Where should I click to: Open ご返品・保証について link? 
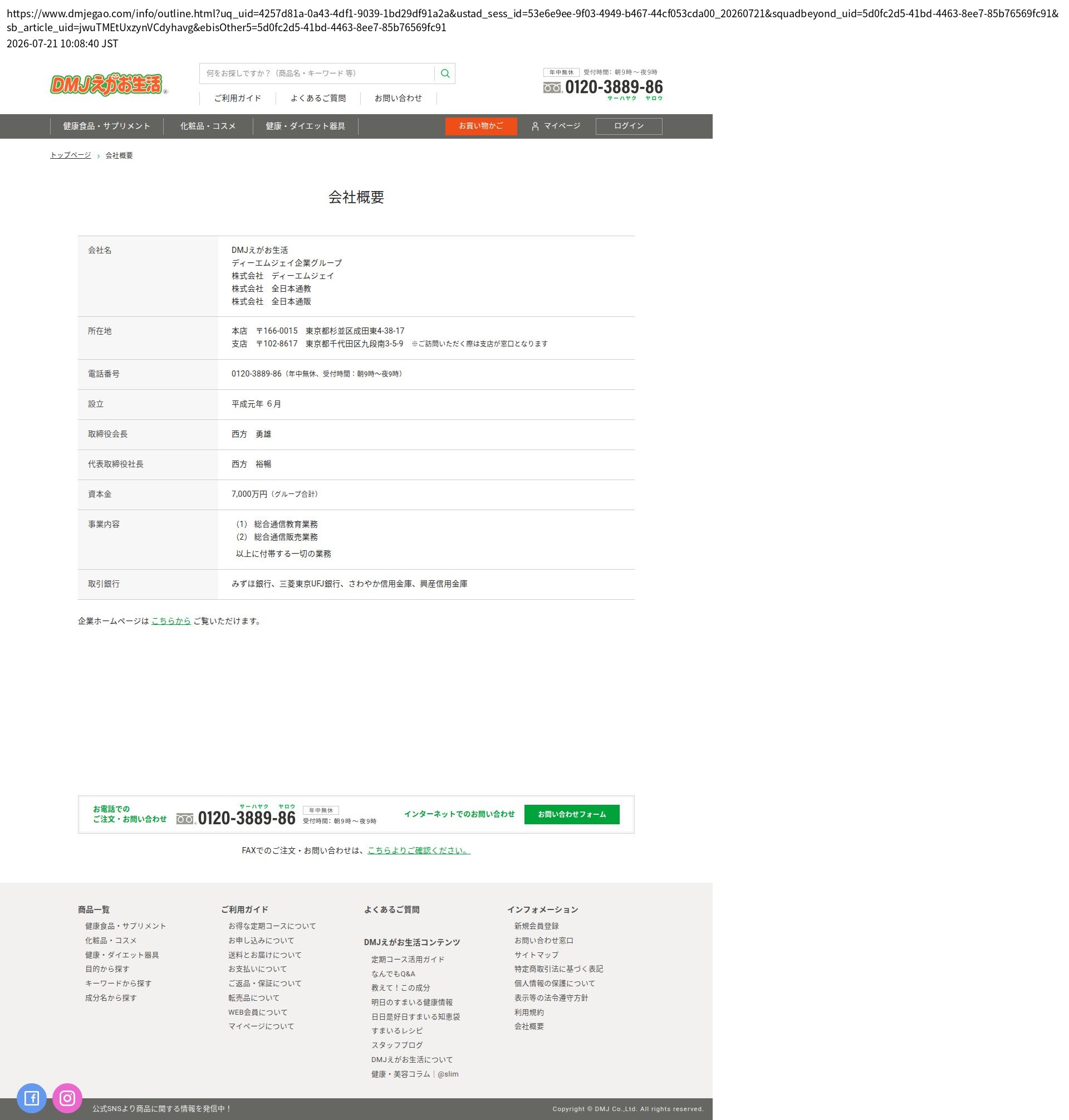(x=265, y=982)
